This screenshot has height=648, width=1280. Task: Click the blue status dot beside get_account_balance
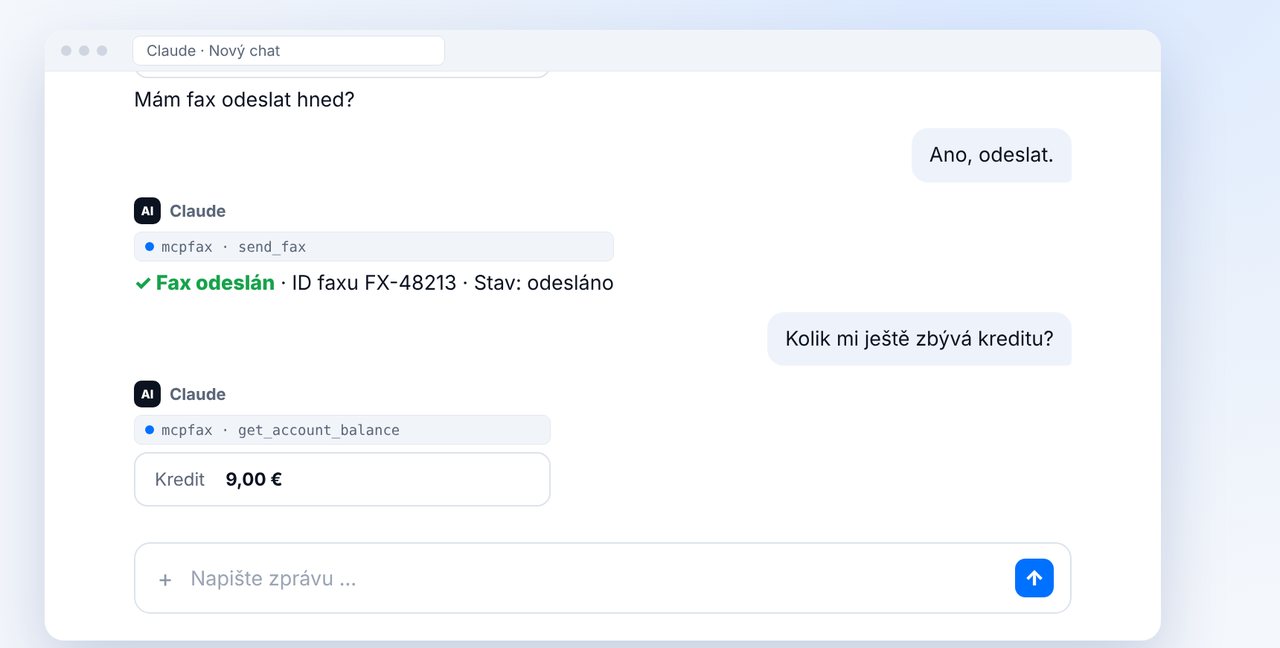149,430
